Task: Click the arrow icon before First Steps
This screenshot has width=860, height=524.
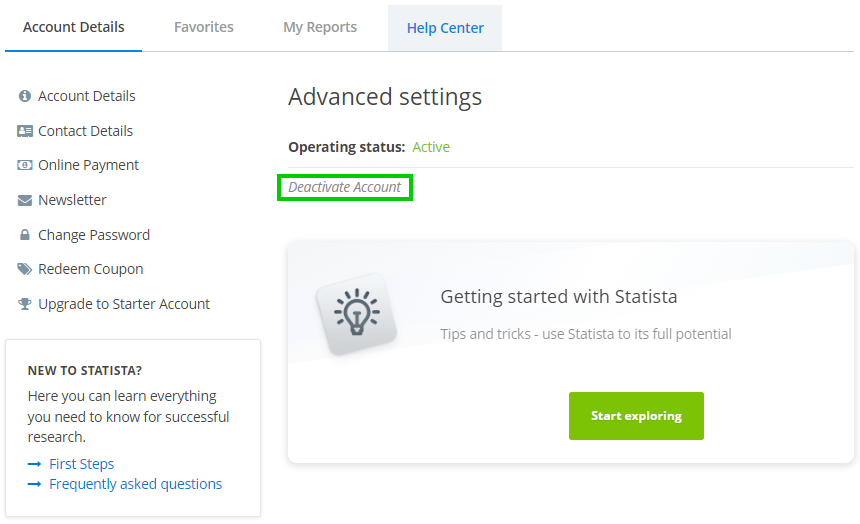Action: 34,464
